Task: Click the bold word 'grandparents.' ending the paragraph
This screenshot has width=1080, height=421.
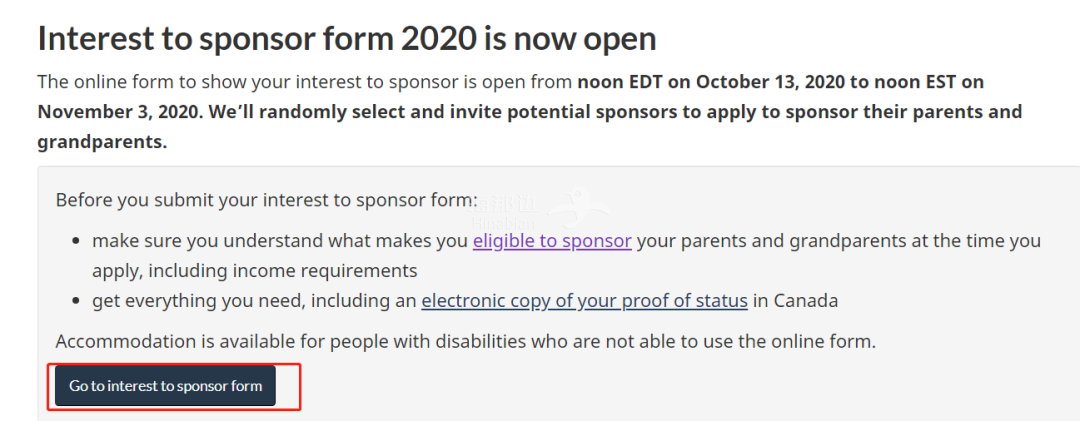Action: 102,142
